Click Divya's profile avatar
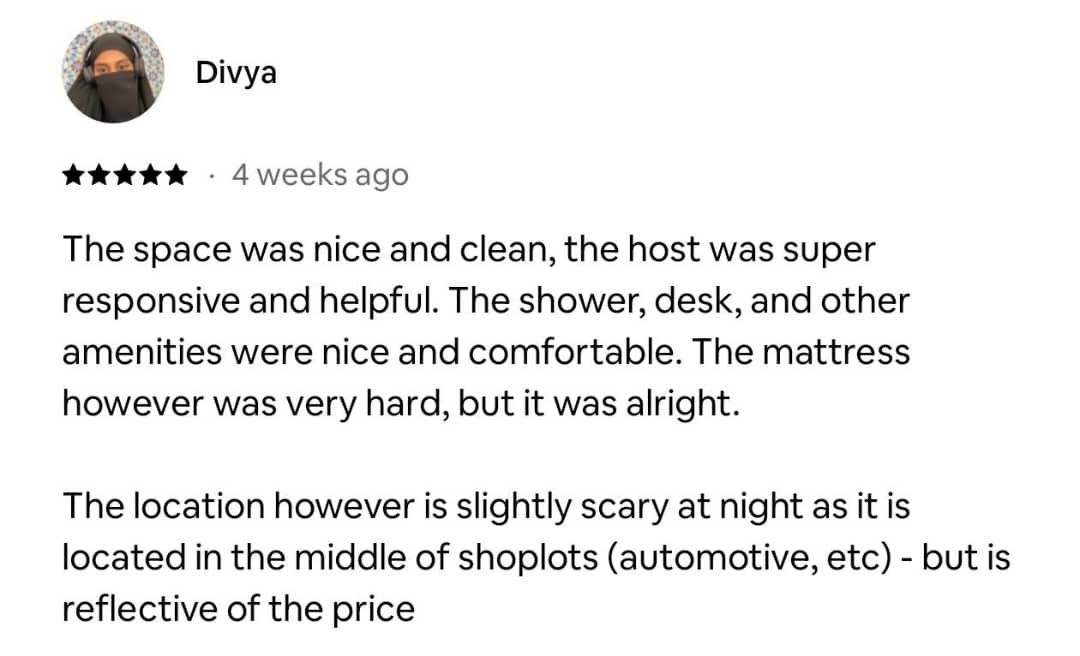 coord(111,72)
